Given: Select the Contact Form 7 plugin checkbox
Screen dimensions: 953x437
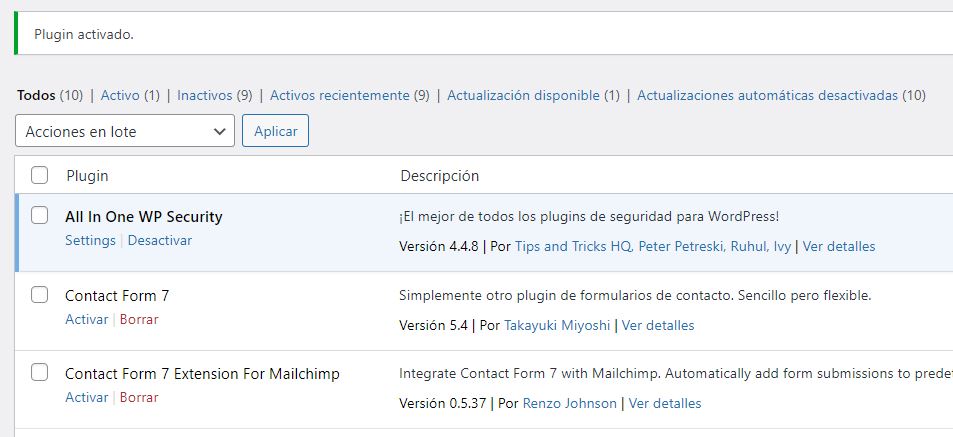Looking at the screenshot, I should click(x=40, y=295).
